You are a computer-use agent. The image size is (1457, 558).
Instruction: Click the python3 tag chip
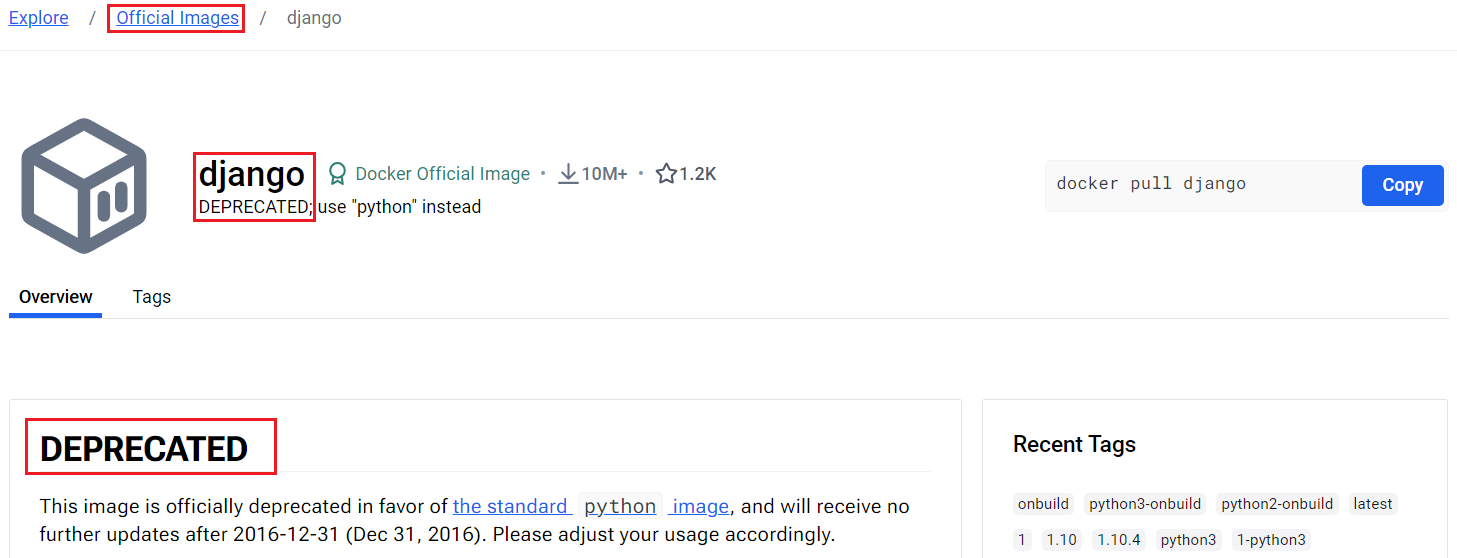1188,540
